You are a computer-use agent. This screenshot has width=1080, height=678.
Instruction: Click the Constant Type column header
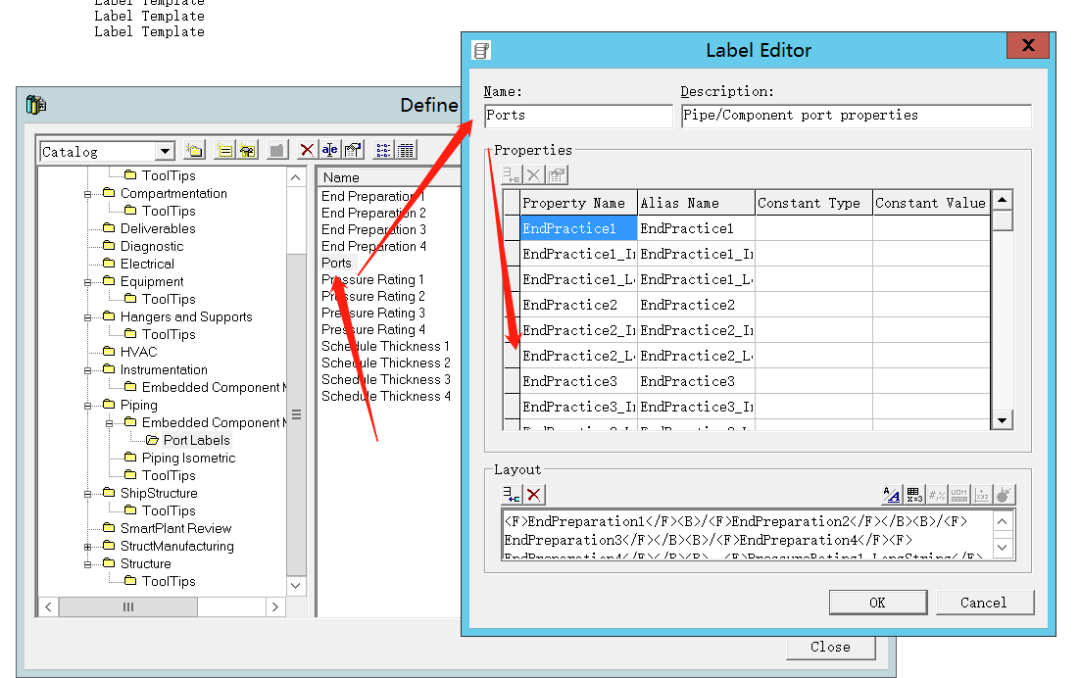pos(813,203)
